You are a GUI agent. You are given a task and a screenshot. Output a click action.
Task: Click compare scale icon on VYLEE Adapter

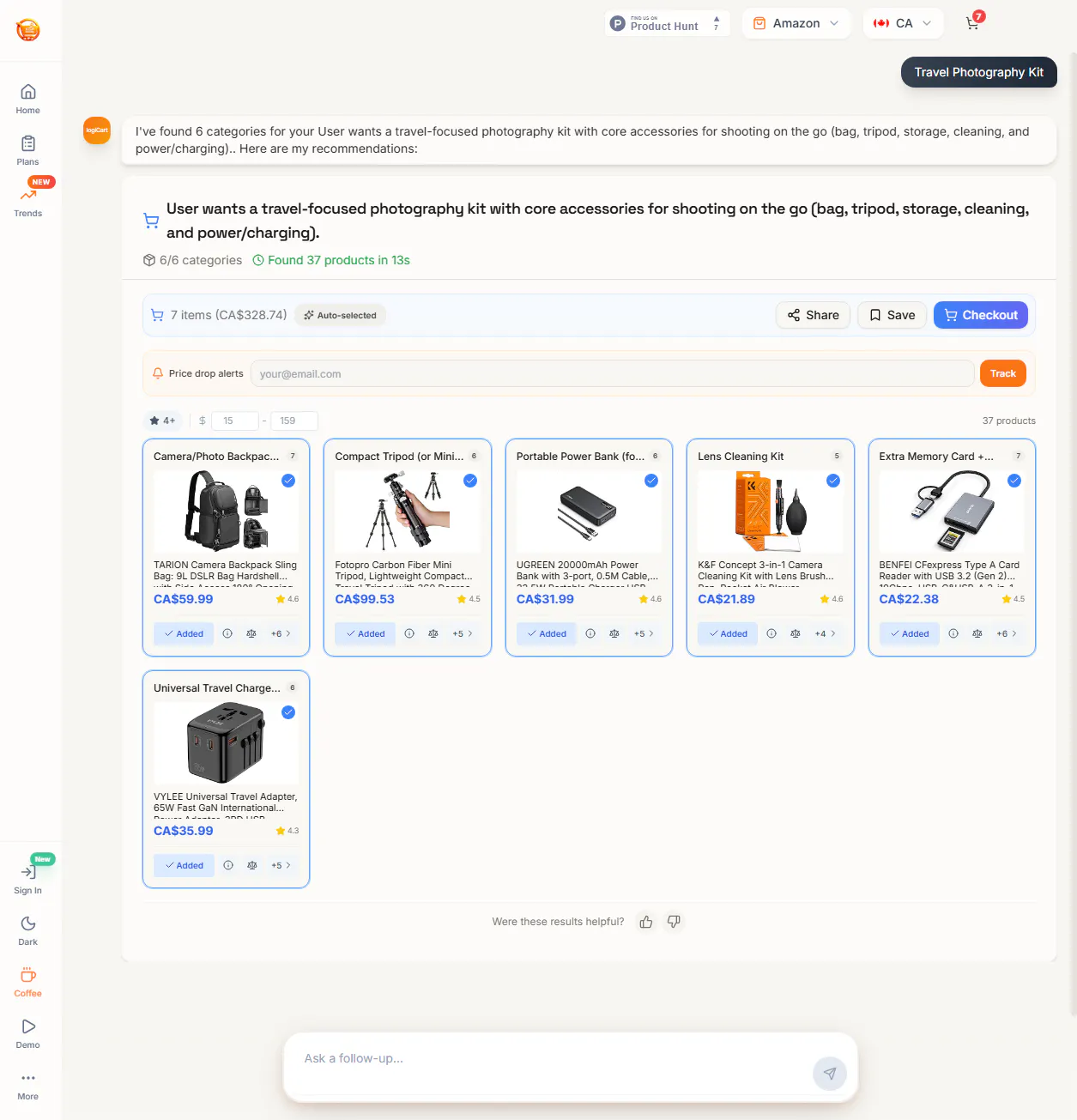tap(252, 865)
